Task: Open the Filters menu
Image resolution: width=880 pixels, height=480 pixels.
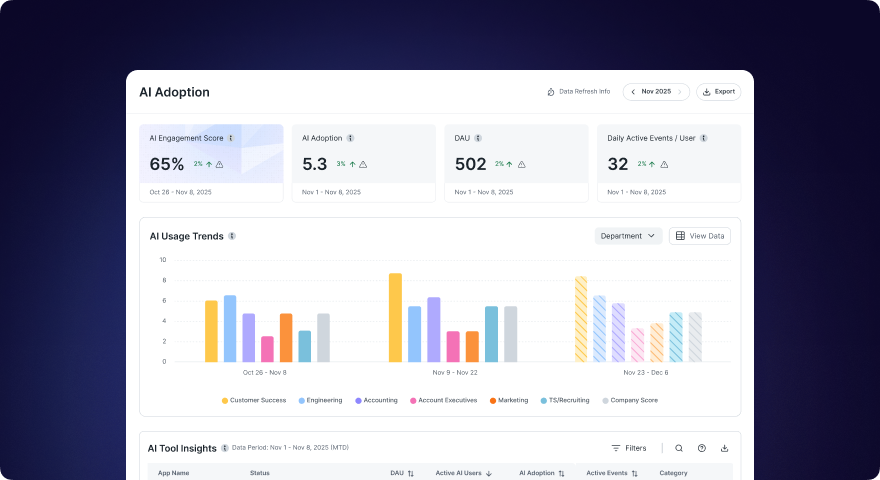Action: [x=629, y=449]
